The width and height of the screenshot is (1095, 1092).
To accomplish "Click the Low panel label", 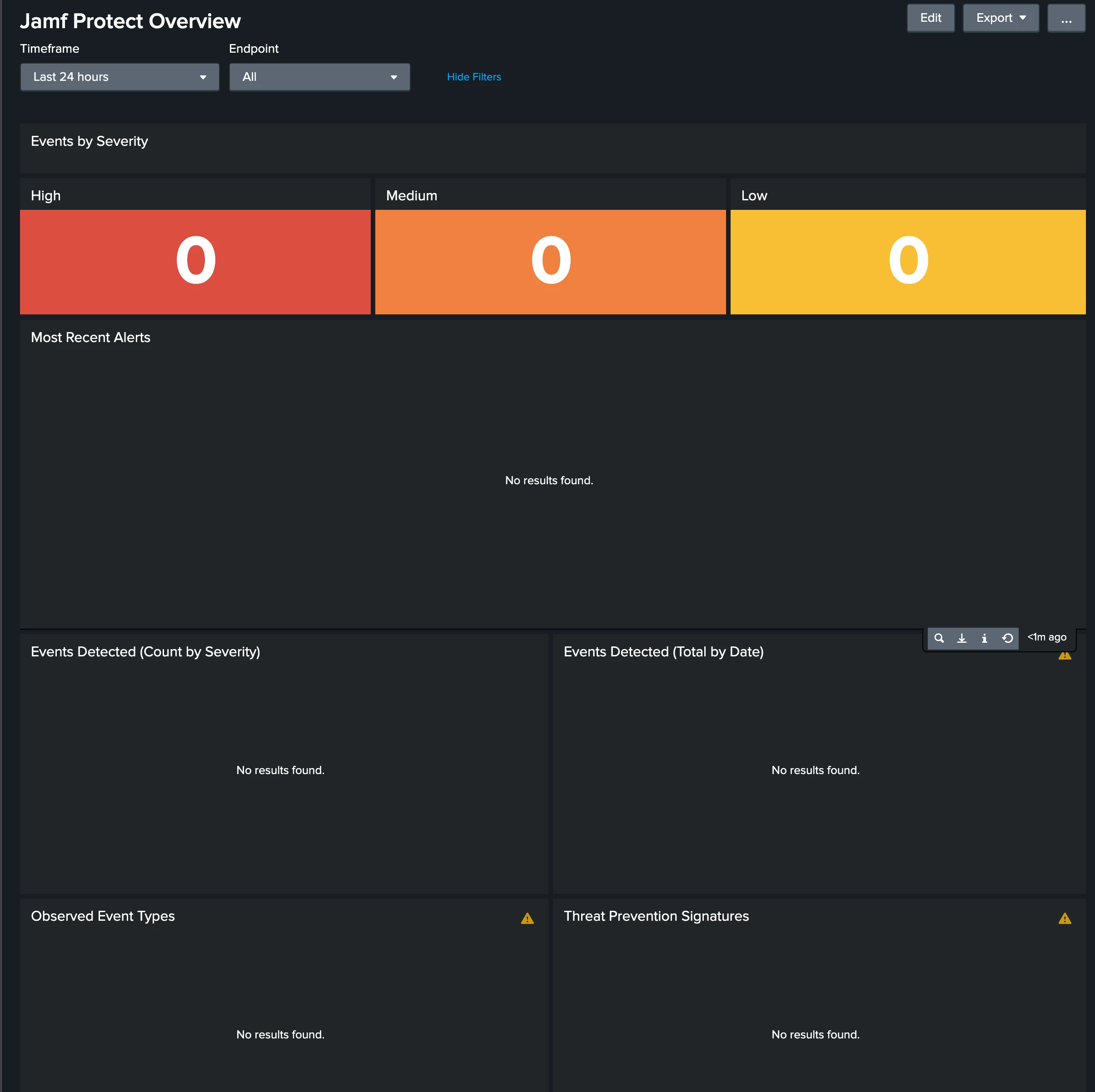I will point(754,195).
